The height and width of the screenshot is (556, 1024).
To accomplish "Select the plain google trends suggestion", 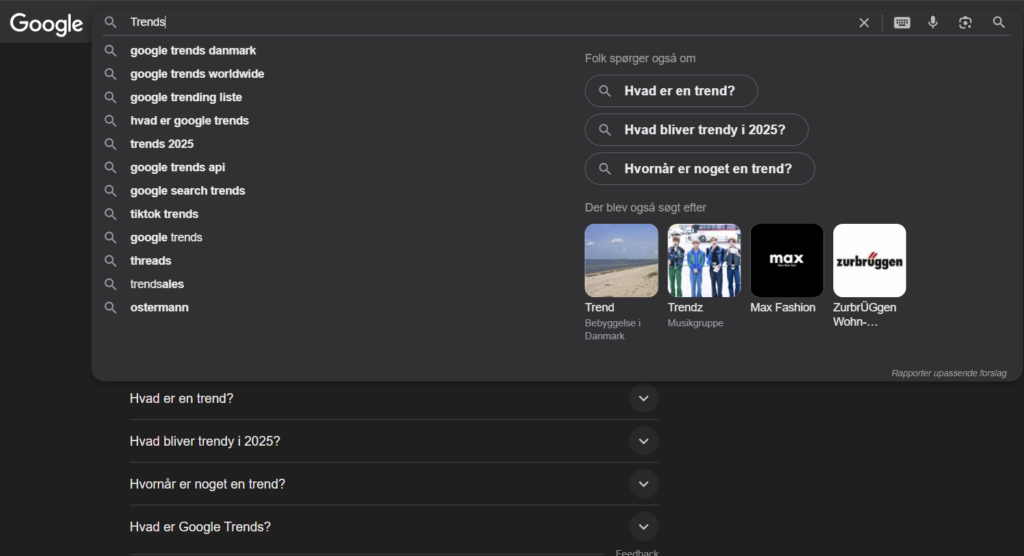I will click(166, 237).
